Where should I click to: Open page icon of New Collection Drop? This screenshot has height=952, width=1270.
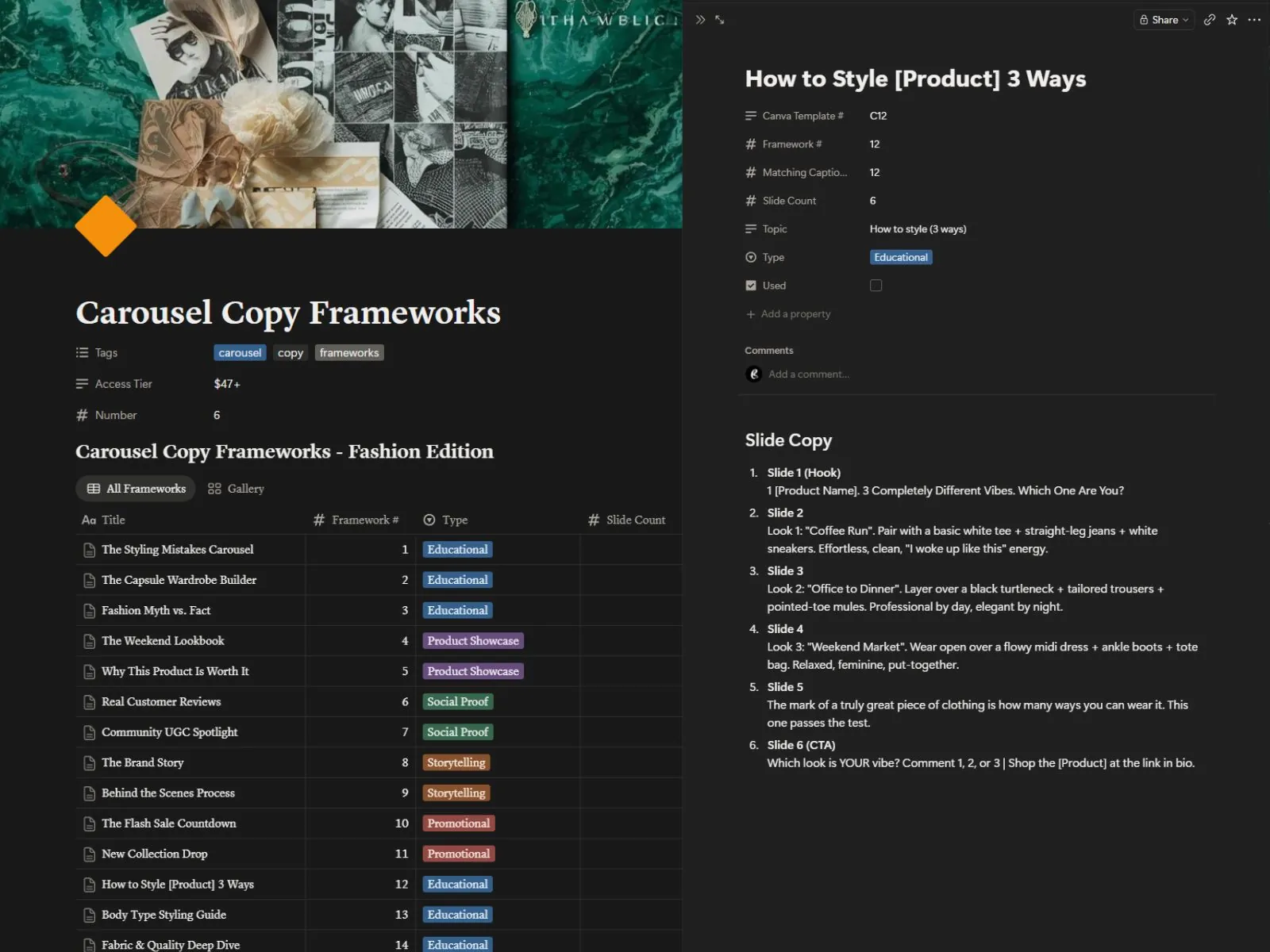point(90,854)
